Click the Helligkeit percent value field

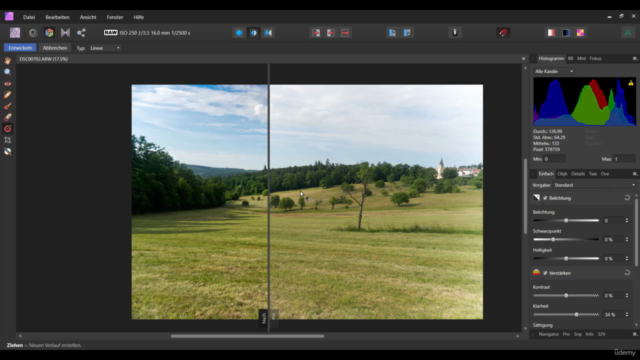(x=613, y=259)
